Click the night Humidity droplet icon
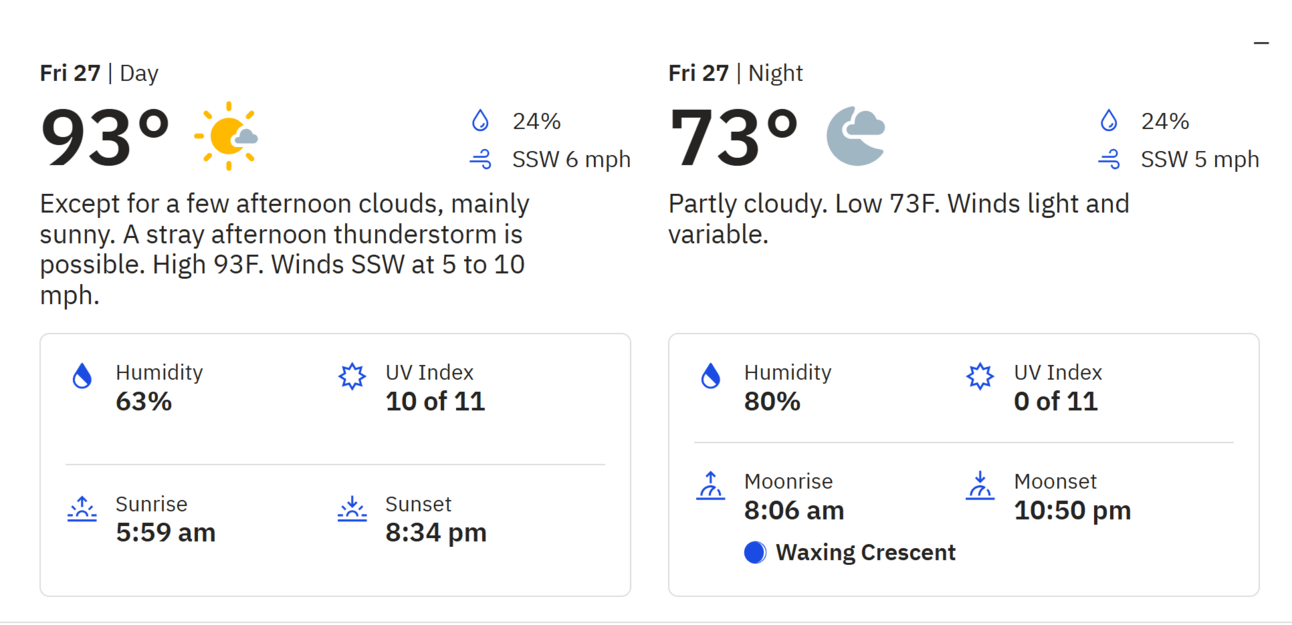This screenshot has height=625, width=1292. pyautogui.click(x=711, y=376)
